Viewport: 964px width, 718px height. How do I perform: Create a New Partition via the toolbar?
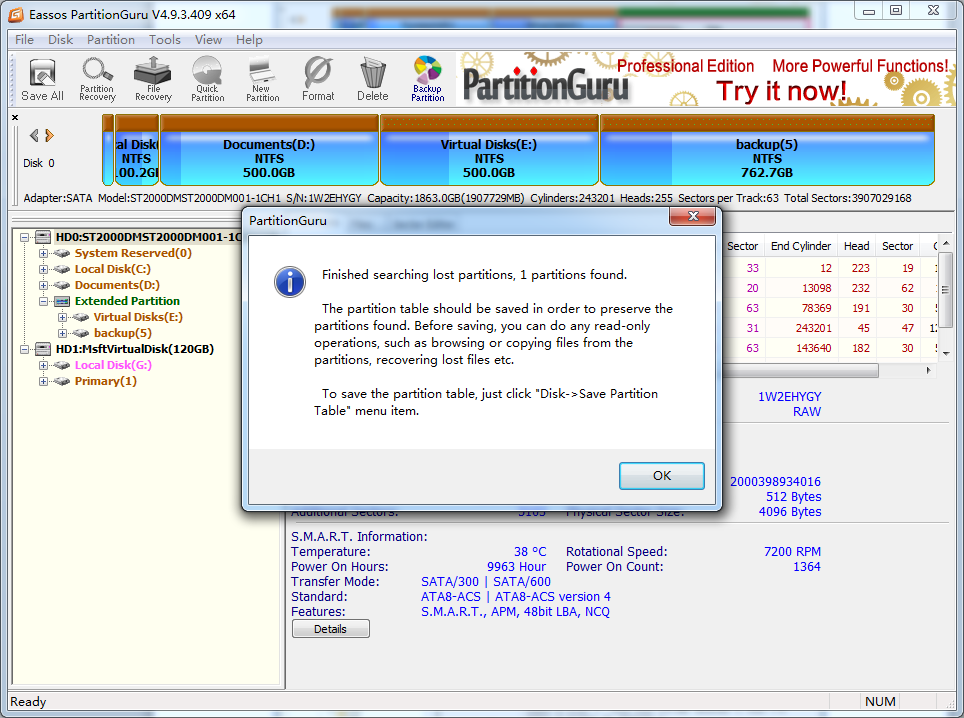pos(263,79)
